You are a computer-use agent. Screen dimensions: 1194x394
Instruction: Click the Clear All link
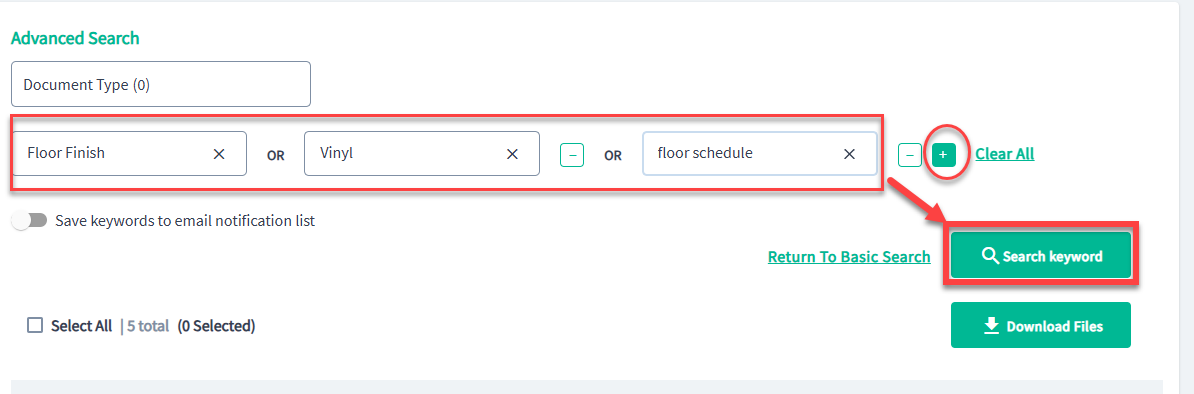pos(1004,154)
